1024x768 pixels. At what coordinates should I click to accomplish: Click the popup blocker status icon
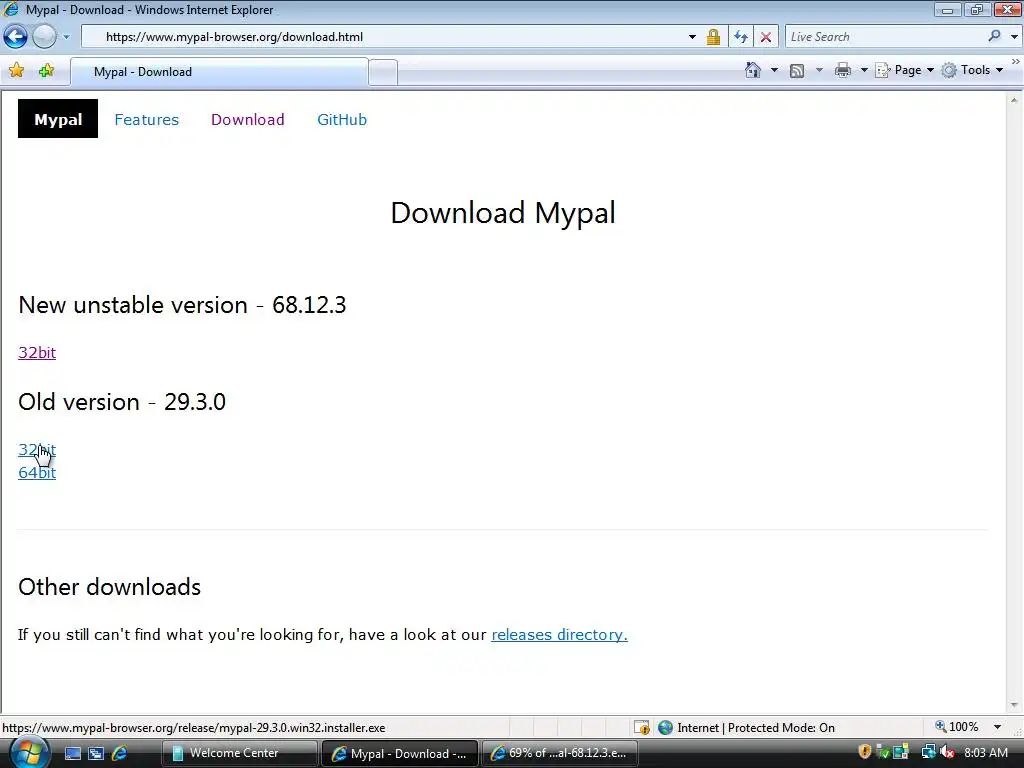pyautogui.click(x=642, y=728)
